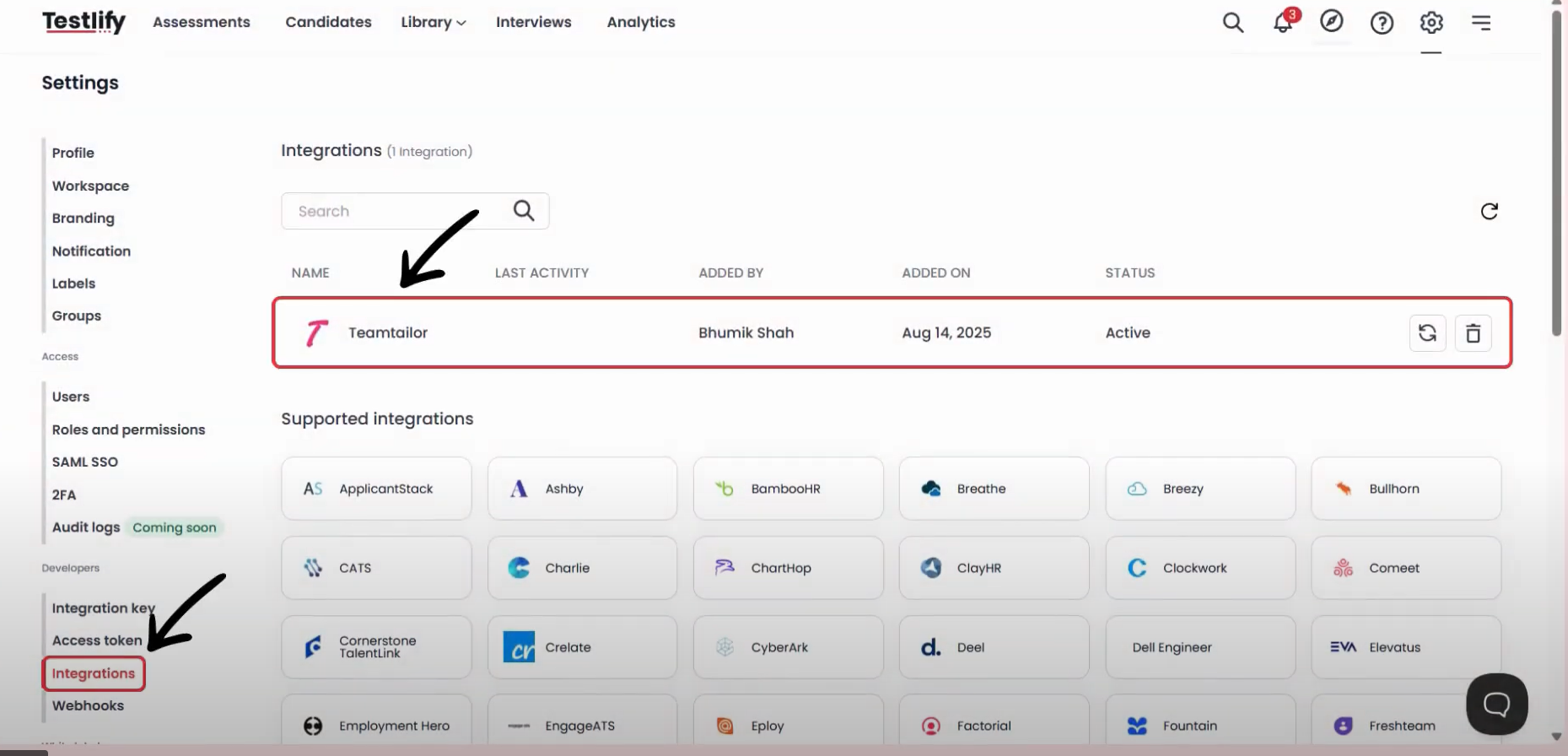Expand the Library dropdown menu
The image size is (1568, 756).
point(434,22)
